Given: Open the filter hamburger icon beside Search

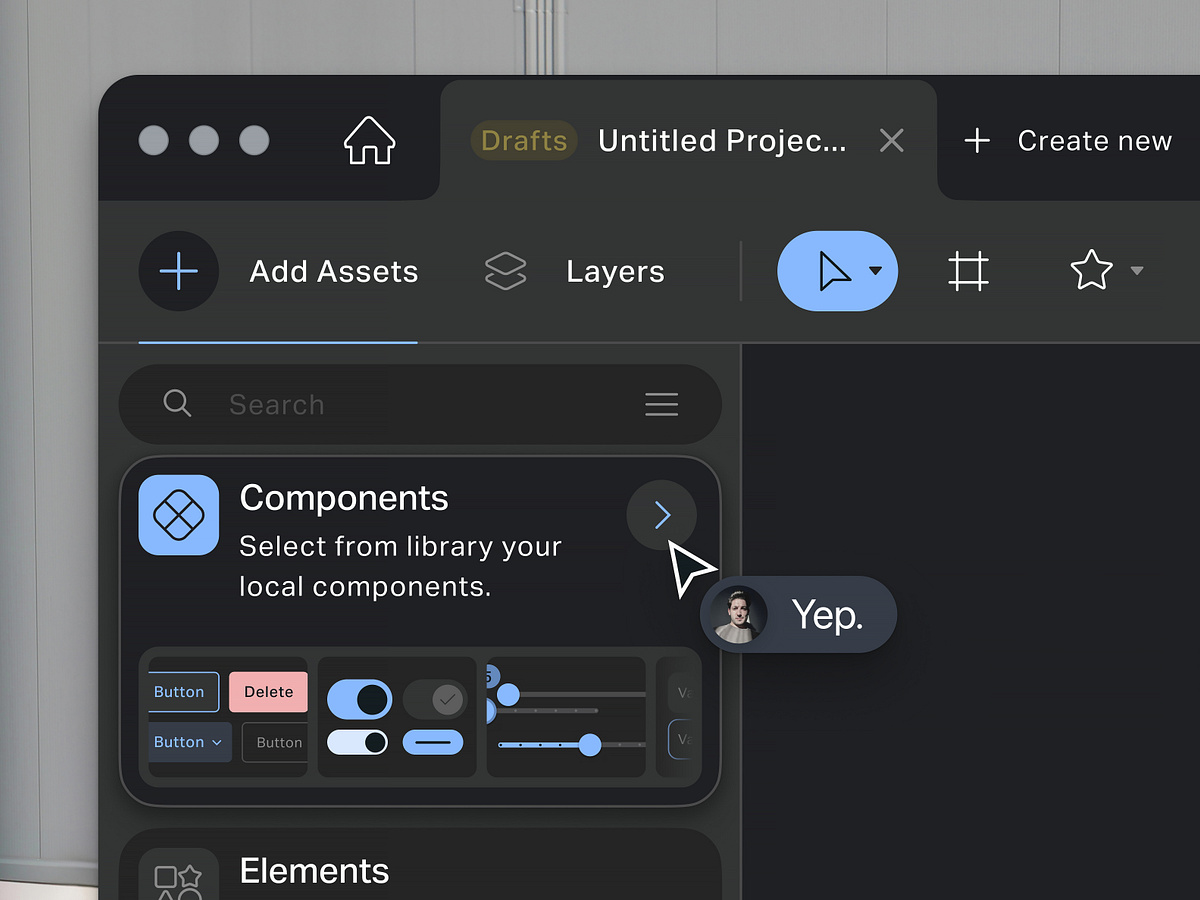Looking at the screenshot, I should click(x=661, y=404).
